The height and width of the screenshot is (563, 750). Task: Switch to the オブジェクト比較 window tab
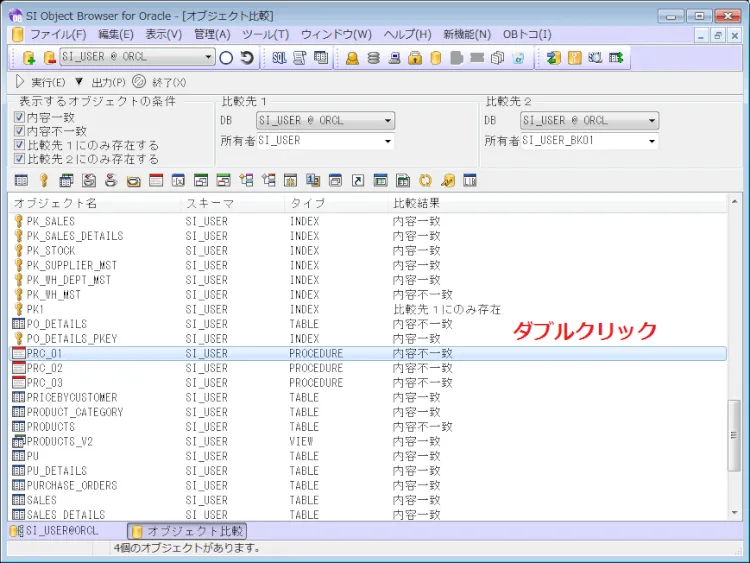(x=187, y=531)
